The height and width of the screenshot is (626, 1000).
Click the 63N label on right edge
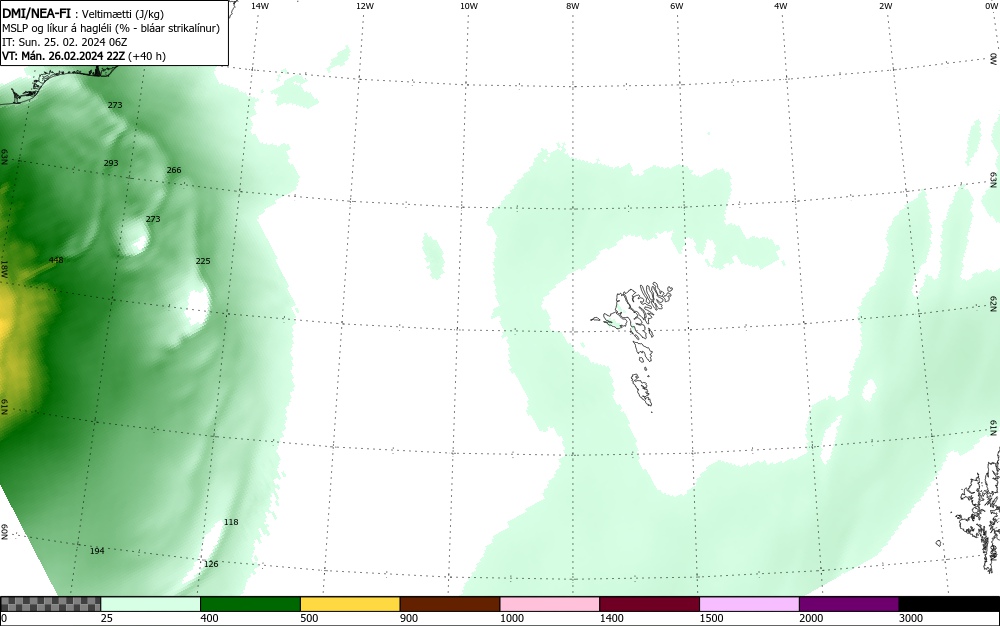994,180
